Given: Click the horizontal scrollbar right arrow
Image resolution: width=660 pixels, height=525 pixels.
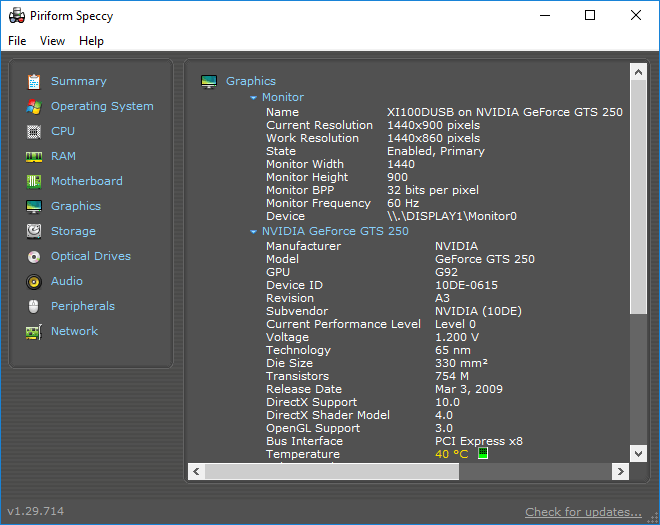Looking at the screenshot, I should point(620,471).
